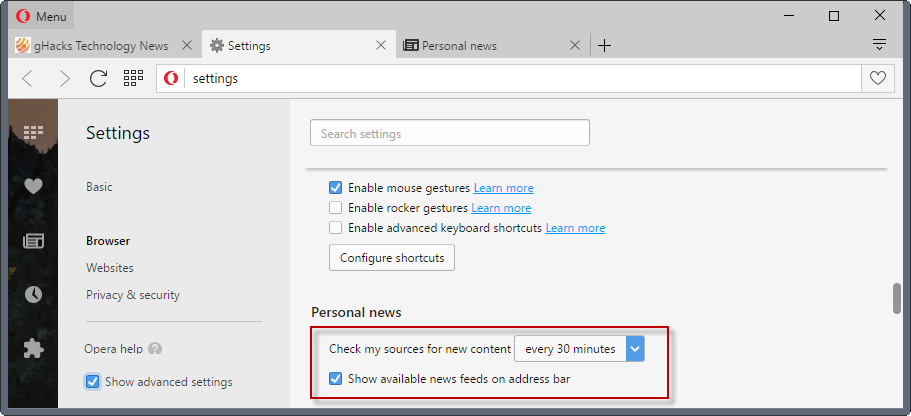Open the Opera help link
The image size is (911, 416).
(113, 349)
